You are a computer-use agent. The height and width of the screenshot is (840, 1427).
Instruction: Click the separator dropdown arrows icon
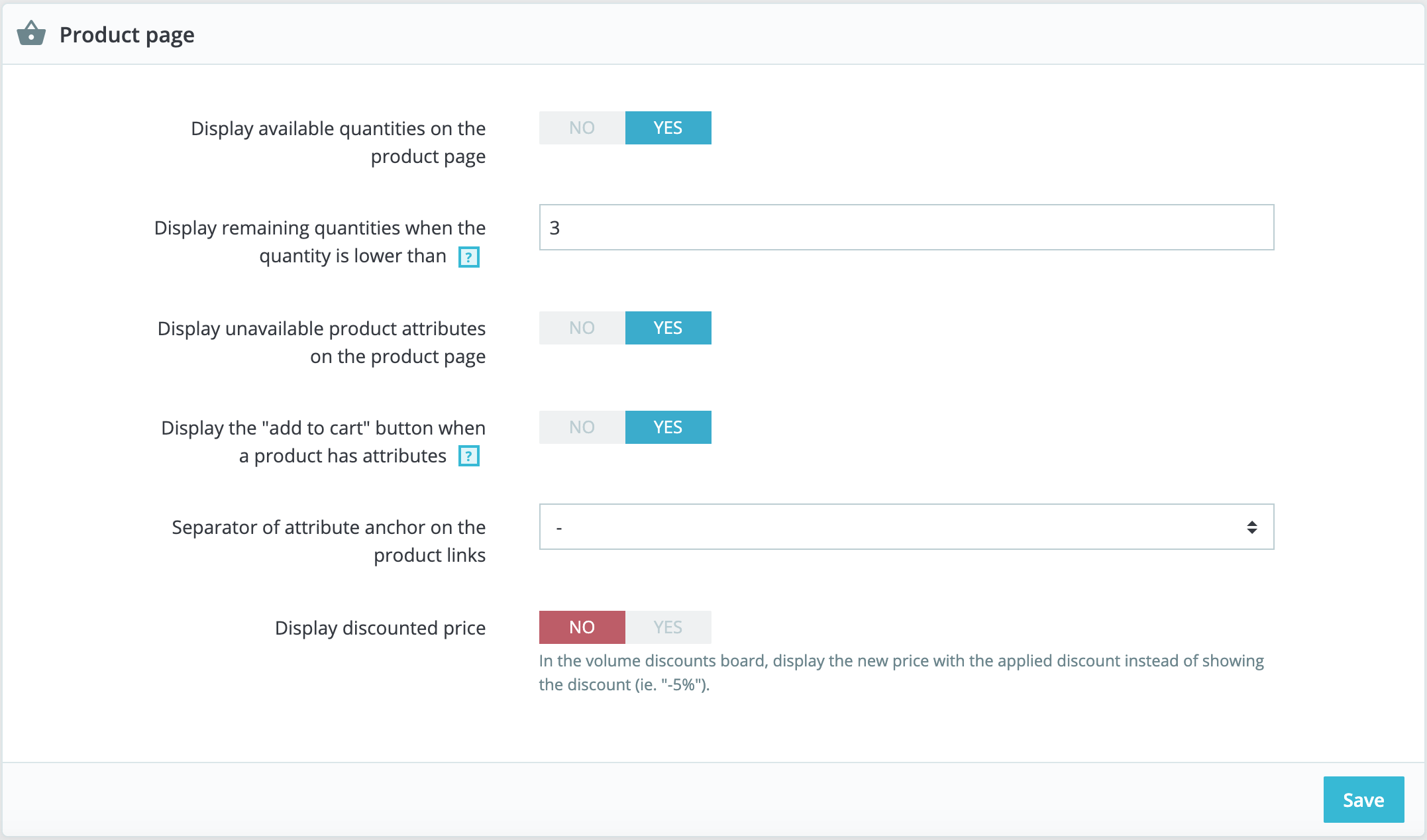[1251, 527]
